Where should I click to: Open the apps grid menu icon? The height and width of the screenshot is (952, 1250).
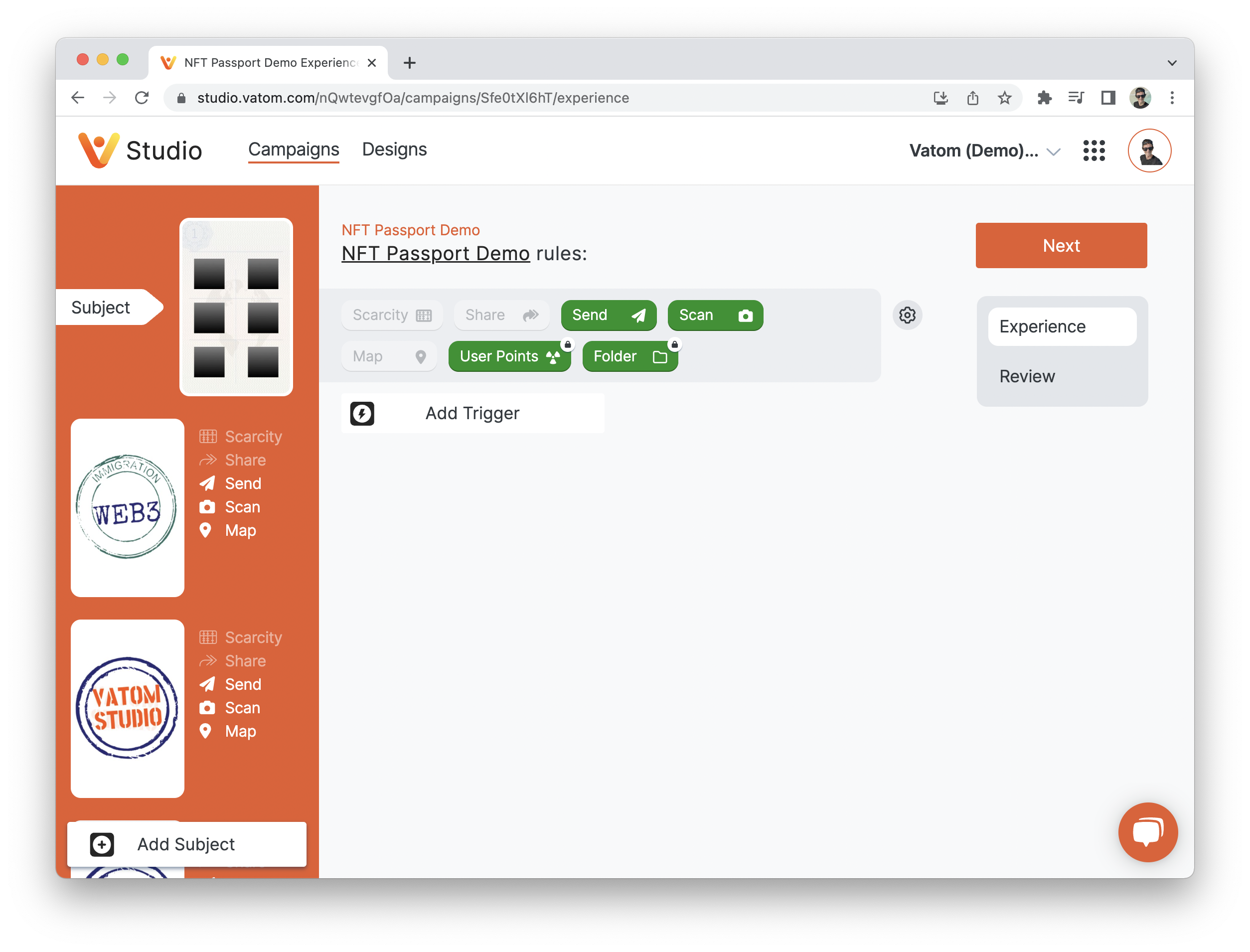click(x=1094, y=150)
